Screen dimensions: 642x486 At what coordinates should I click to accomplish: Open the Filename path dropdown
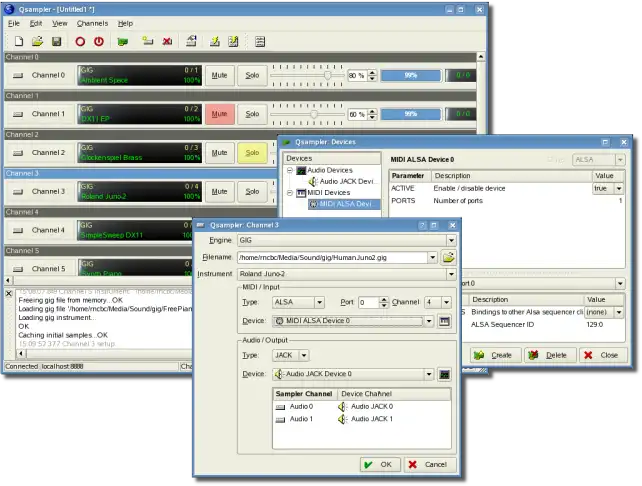(x=432, y=258)
